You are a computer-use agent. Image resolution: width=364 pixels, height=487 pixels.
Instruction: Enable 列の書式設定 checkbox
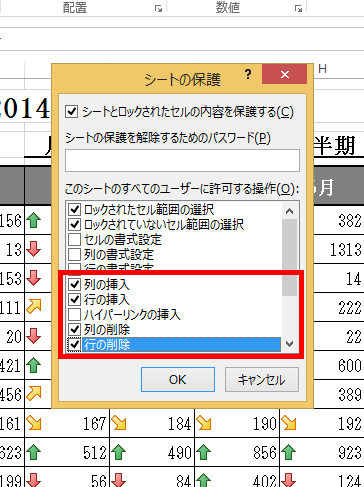point(74,254)
